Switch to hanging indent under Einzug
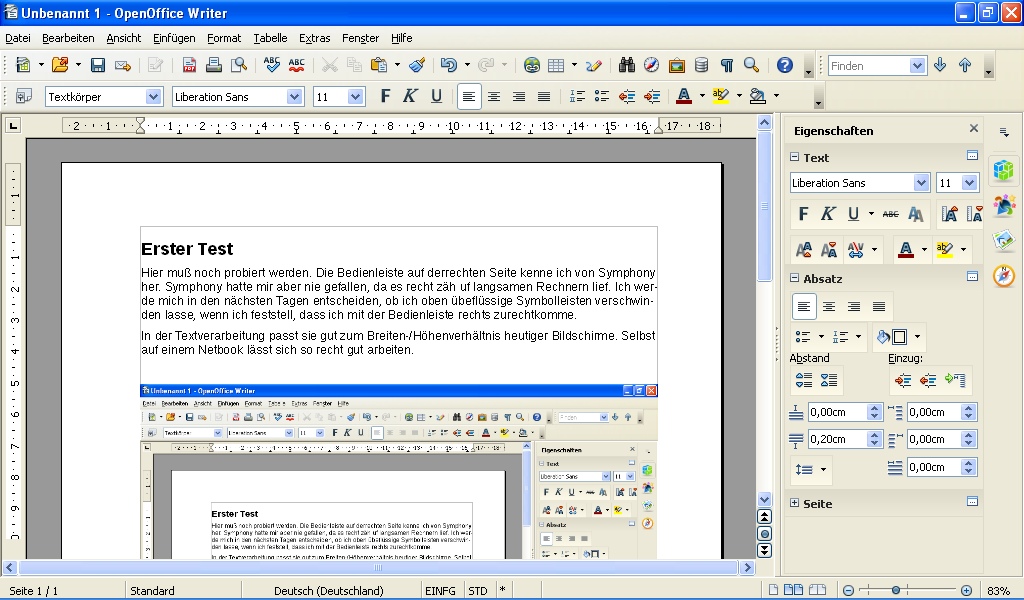This screenshot has height=600, width=1024. (955, 380)
